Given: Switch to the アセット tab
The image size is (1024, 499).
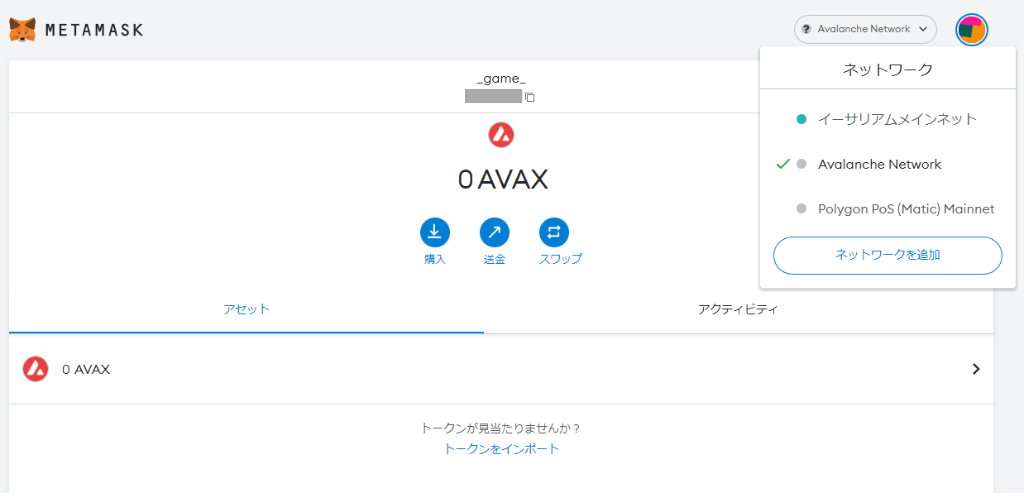Looking at the screenshot, I should click(246, 310).
